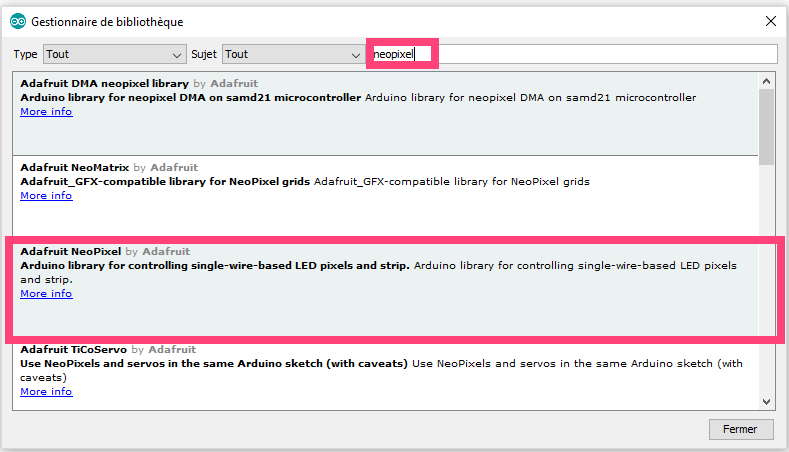Select the Adafruit TiCoServo library entry

(385, 376)
